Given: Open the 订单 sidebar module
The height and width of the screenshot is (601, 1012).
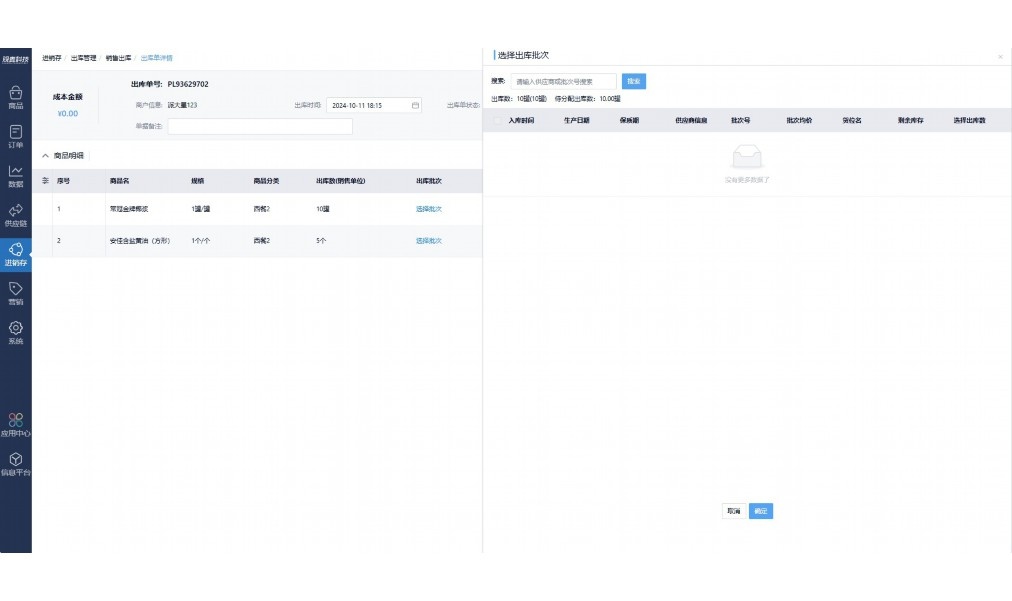Looking at the screenshot, I should pos(15,136).
